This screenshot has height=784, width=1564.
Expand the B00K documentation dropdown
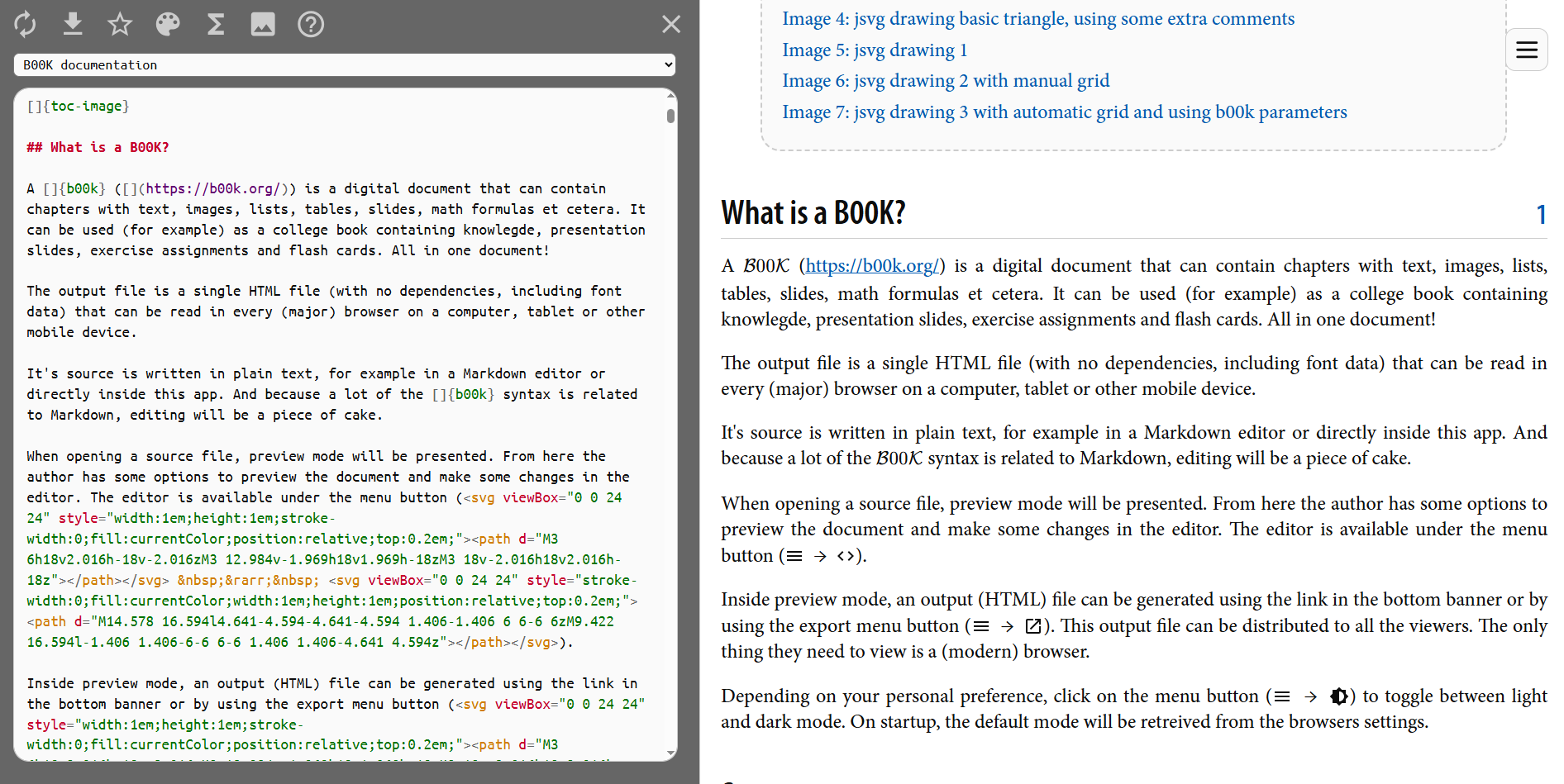tap(344, 65)
